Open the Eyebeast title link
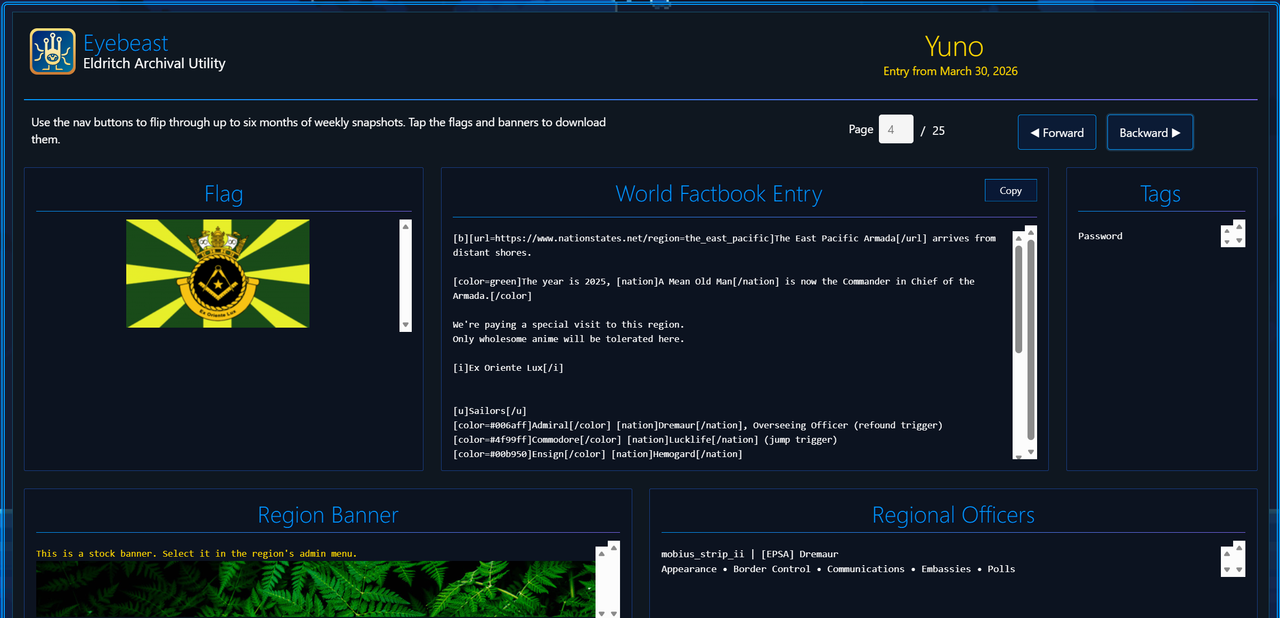The width and height of the screenshot is (1280, 618). pyautogui.click(x=125, y=43)
